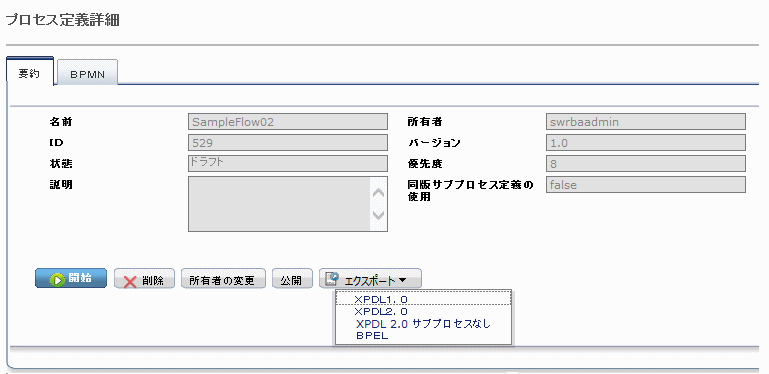This screenshot has width=769, height=374.
Task: Click the export icon on エクスポート button
Action: (x=332, y=278)
